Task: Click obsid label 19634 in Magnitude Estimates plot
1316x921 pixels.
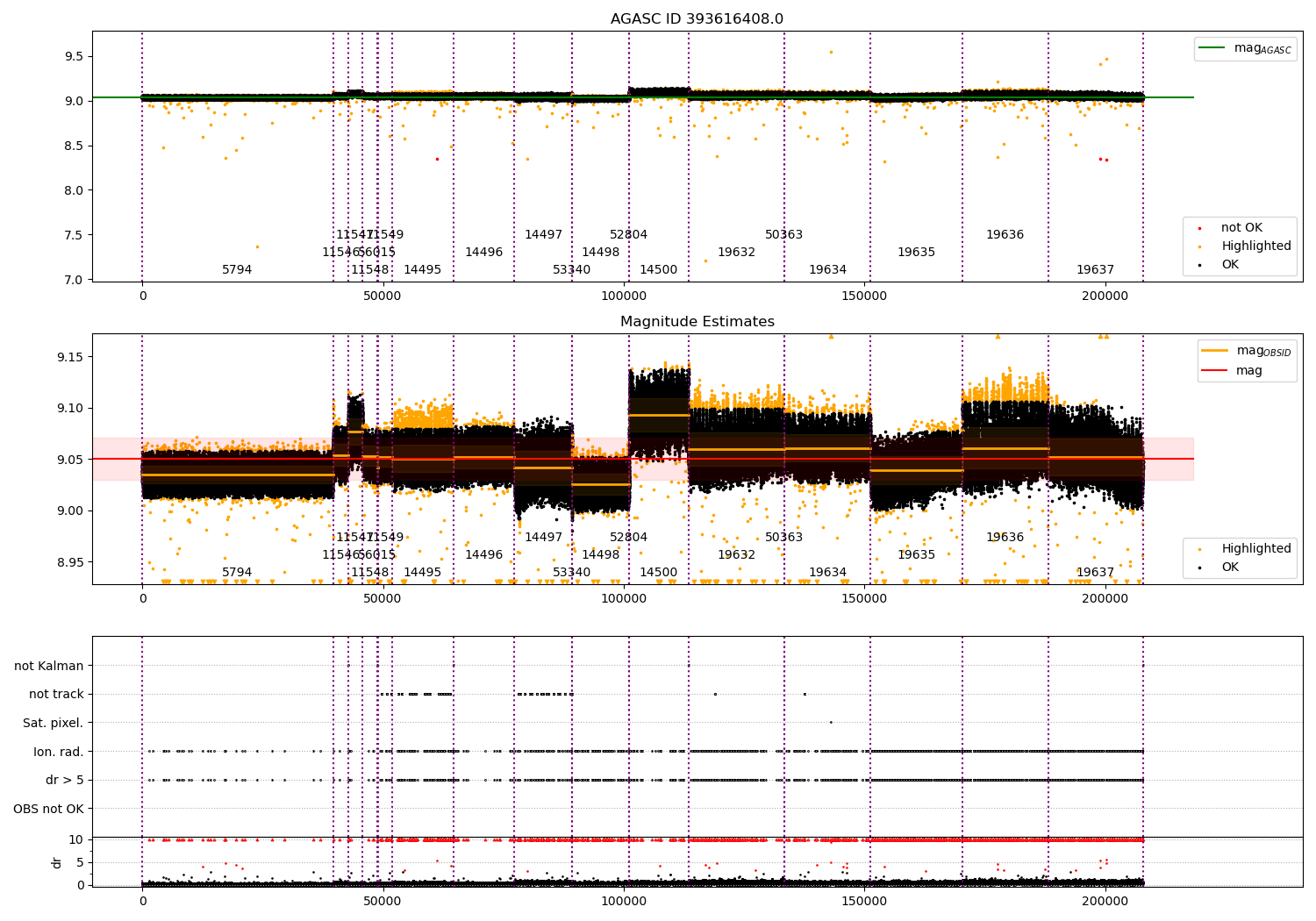Action: [828, 573]
